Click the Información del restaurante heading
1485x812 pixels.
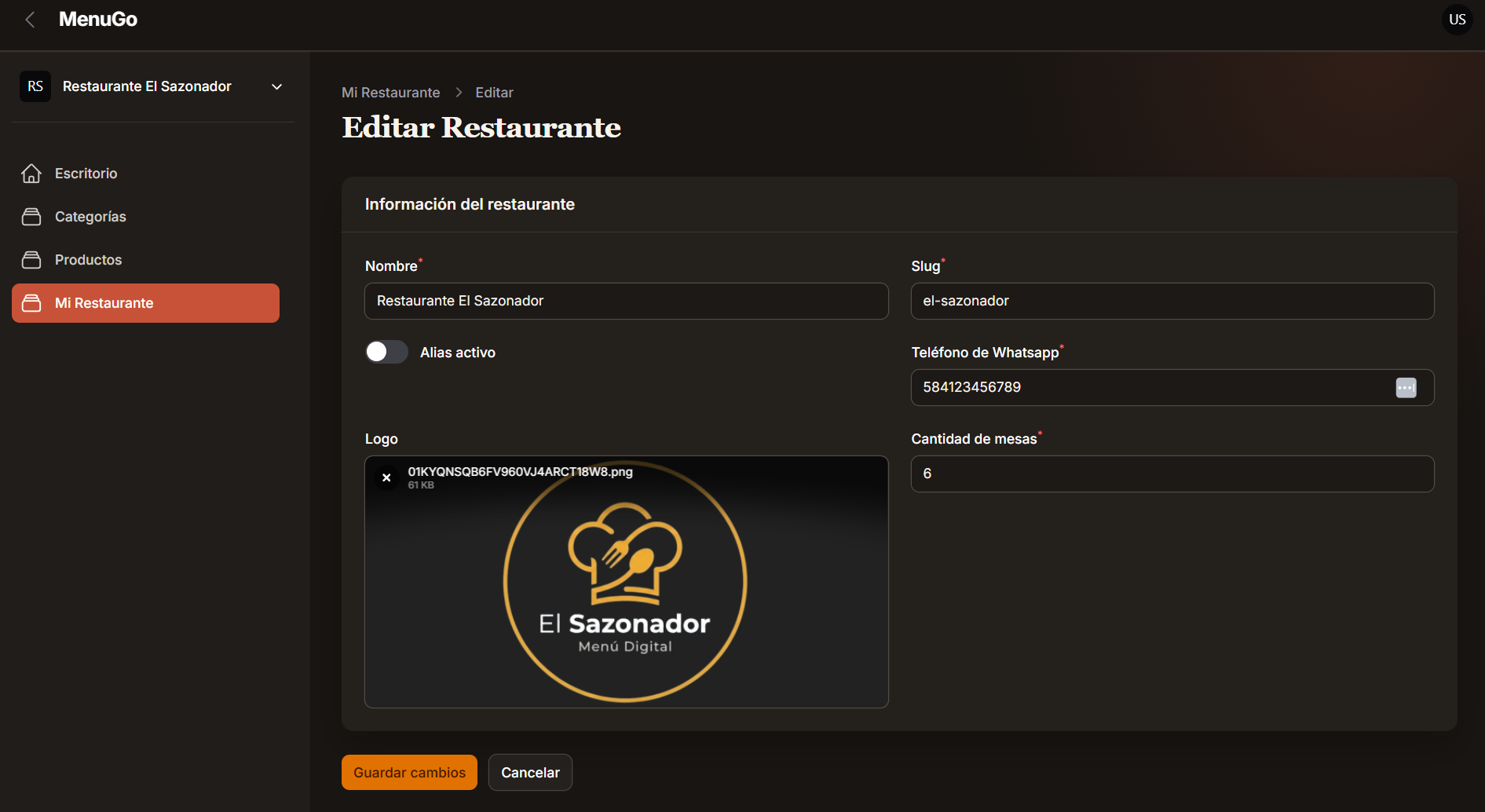point(470,204)
